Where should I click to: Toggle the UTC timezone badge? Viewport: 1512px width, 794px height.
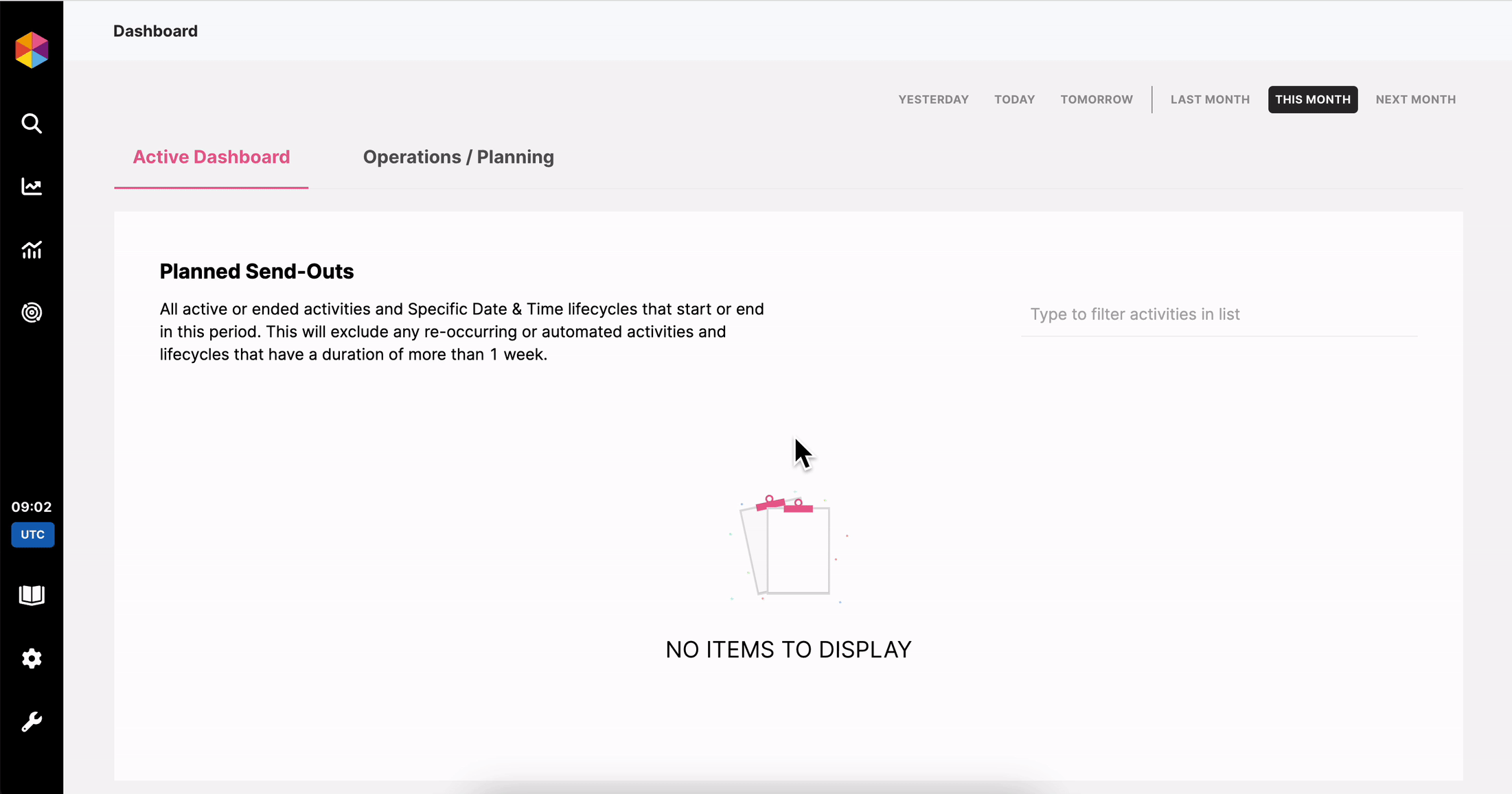pos(32,535)
